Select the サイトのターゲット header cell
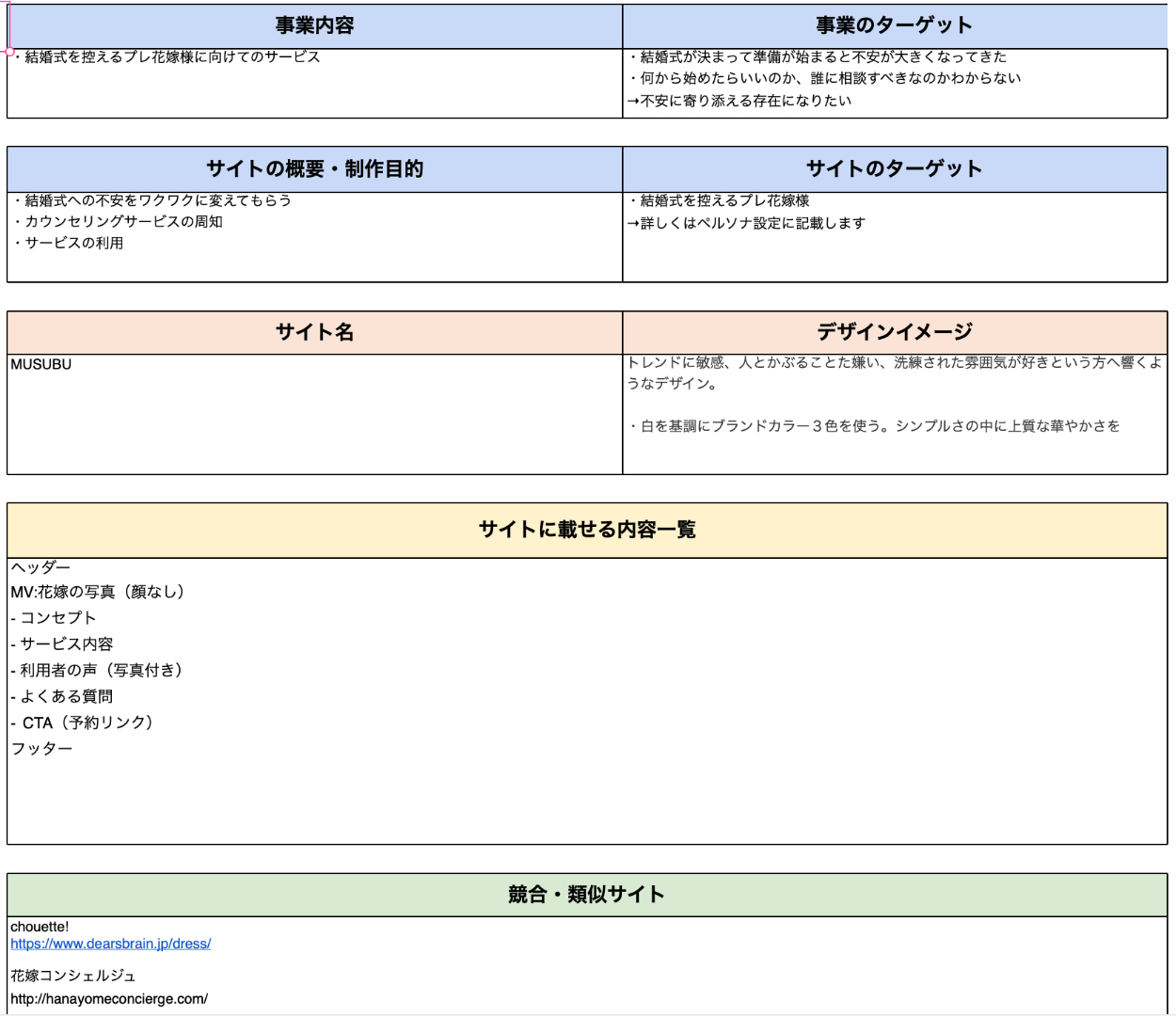 click(x=894, y=169)
